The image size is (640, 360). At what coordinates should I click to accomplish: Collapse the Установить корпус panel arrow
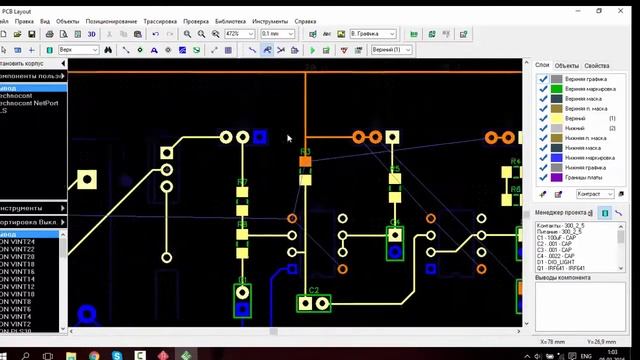click(x=63, y=64)
